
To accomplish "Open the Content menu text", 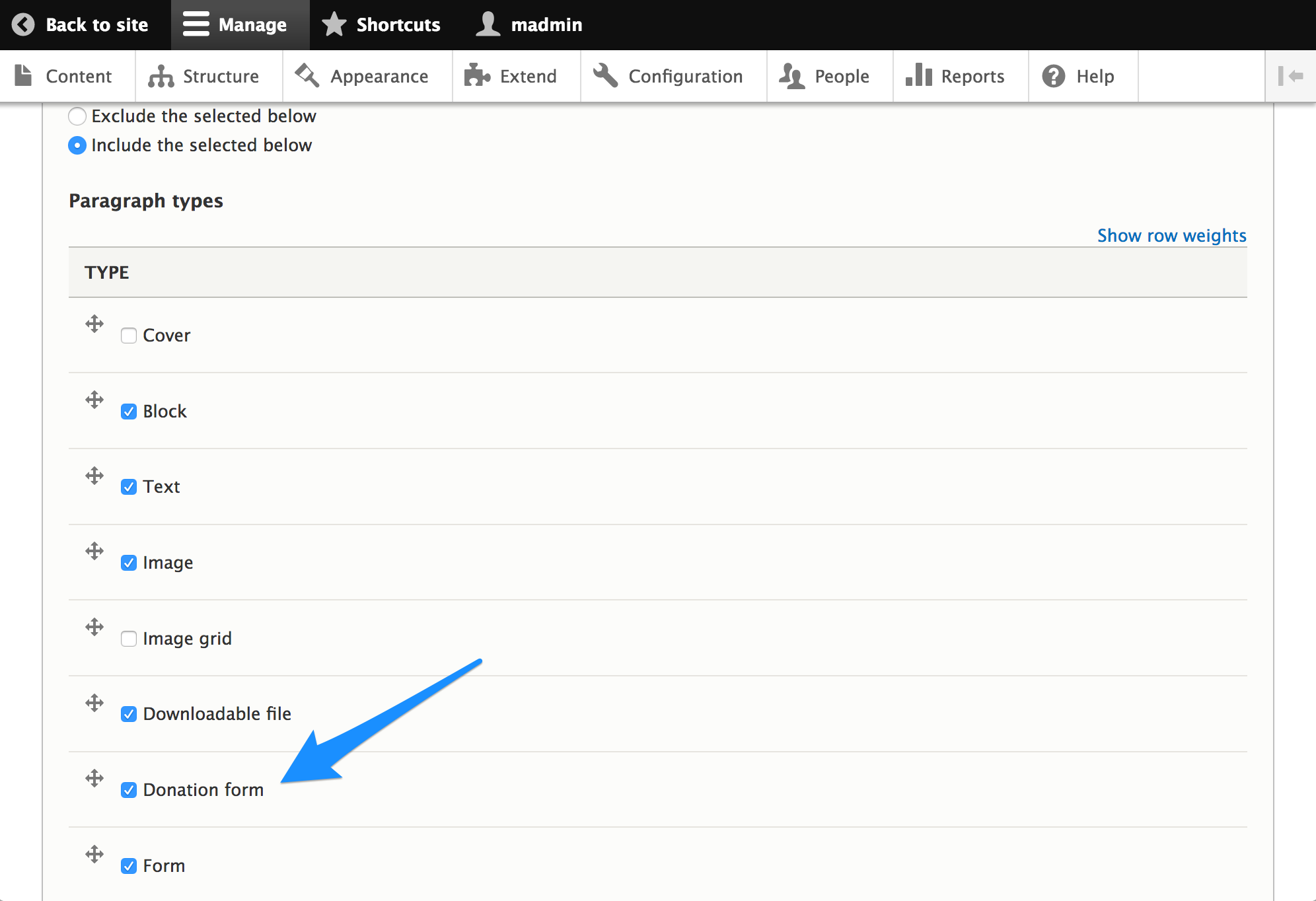I will [79, 76].
